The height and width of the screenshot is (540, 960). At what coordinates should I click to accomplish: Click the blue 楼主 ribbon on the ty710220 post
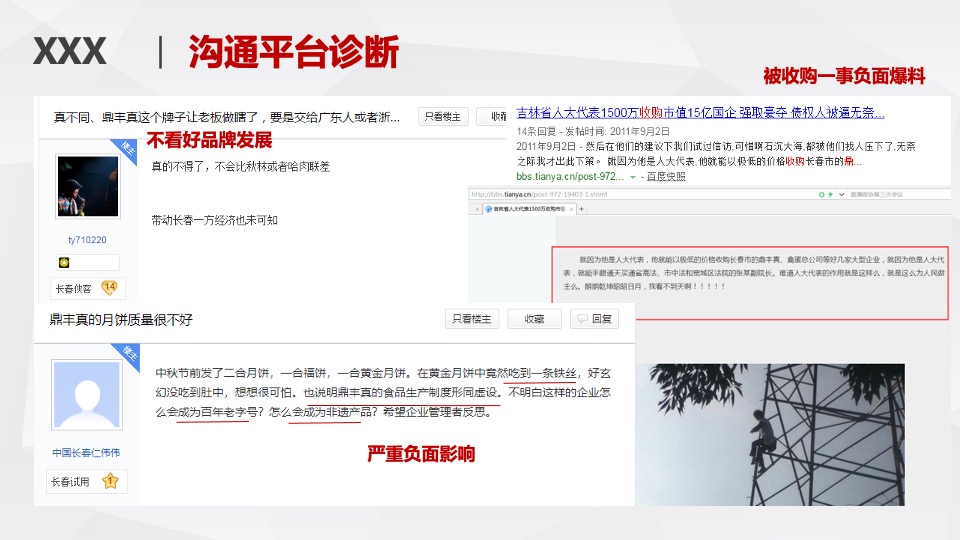126,150
